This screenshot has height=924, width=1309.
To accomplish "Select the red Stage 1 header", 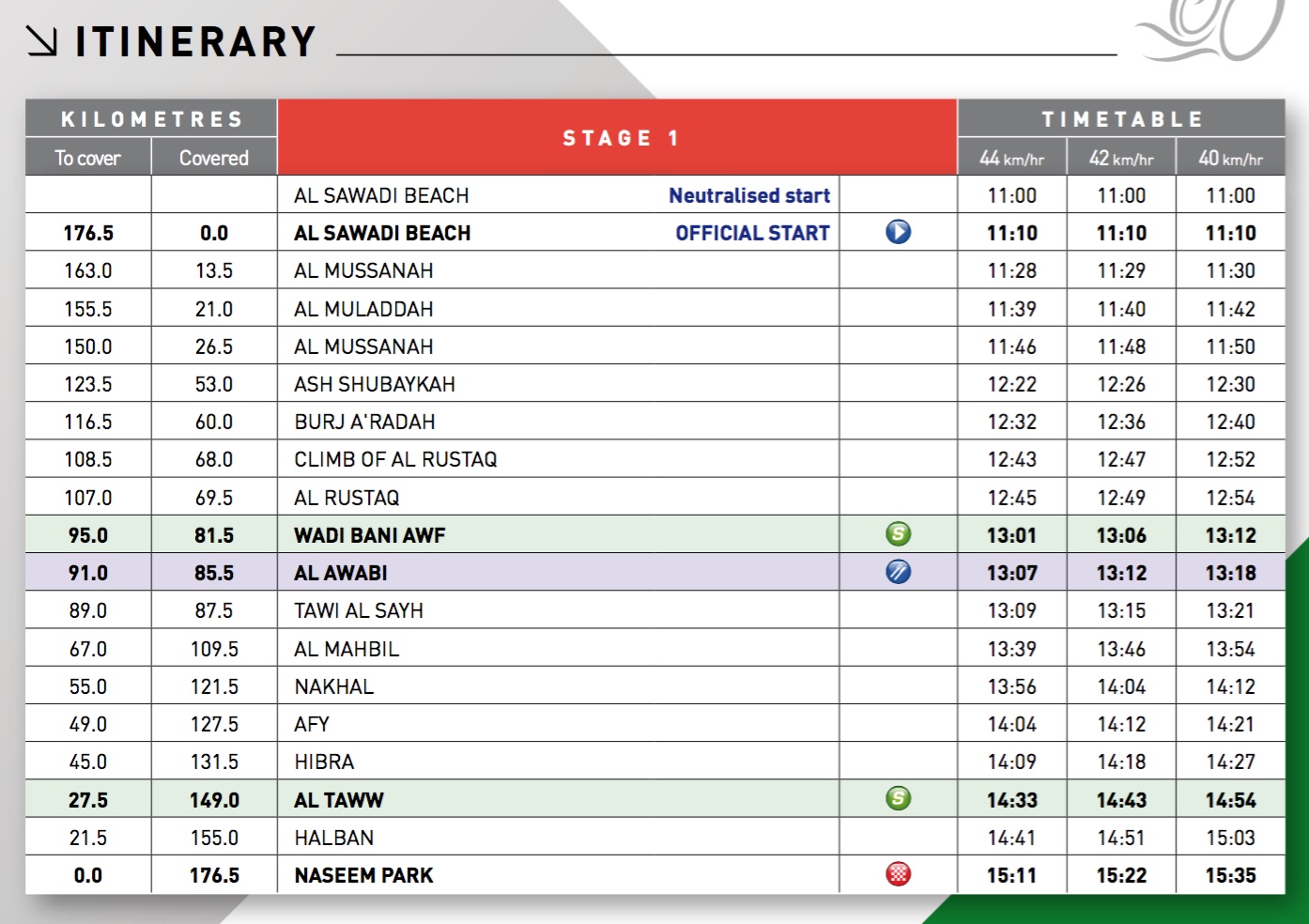I will 617,138.
